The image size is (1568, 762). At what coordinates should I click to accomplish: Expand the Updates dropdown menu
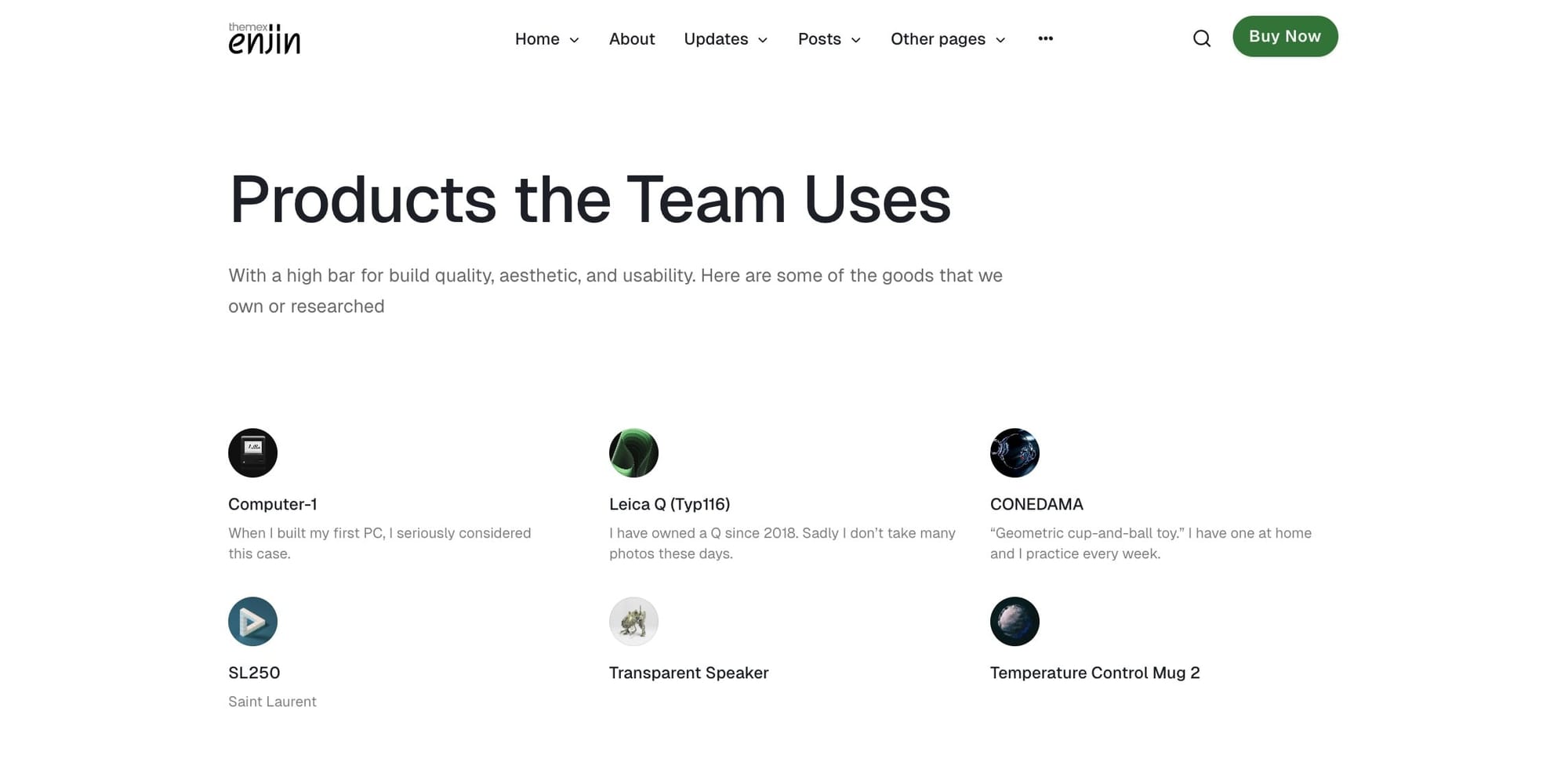763,39
